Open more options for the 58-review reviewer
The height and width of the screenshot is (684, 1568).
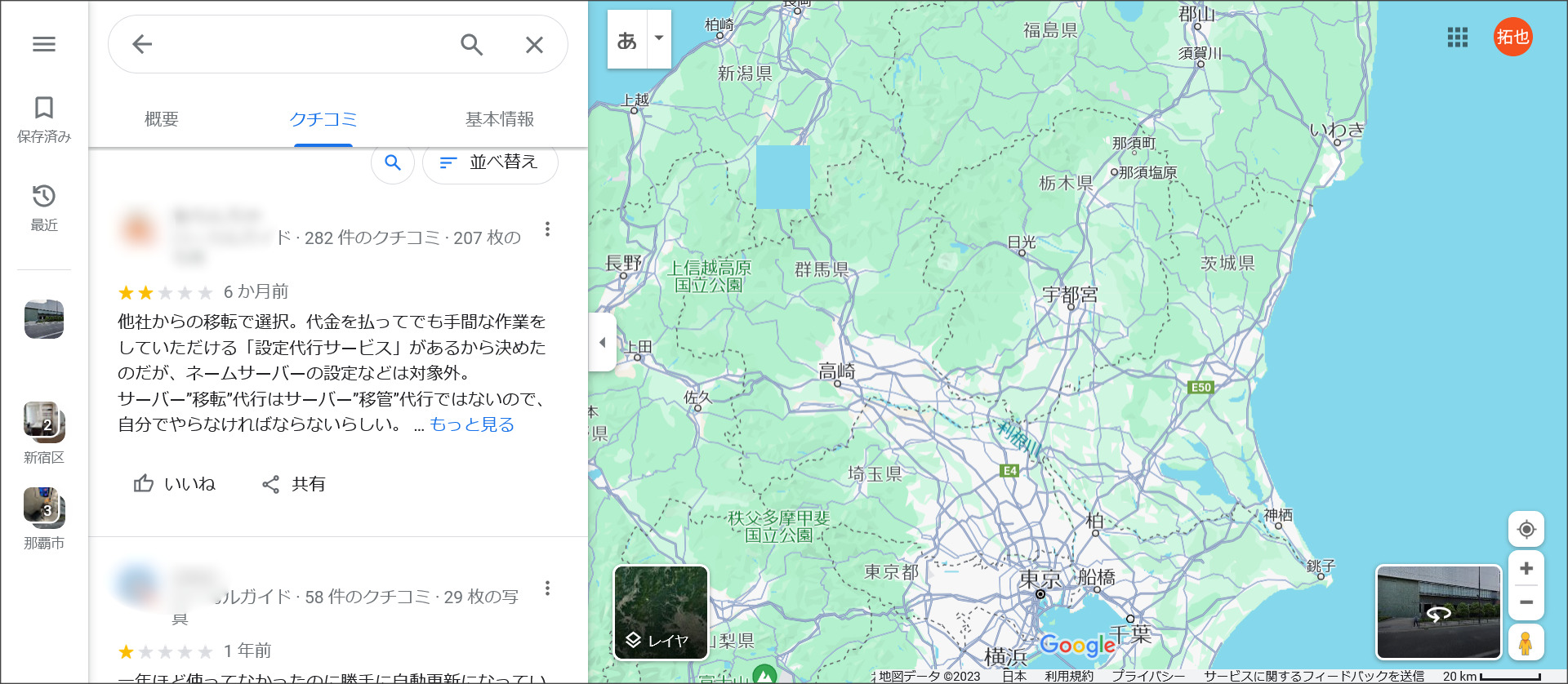pos(547,589)
